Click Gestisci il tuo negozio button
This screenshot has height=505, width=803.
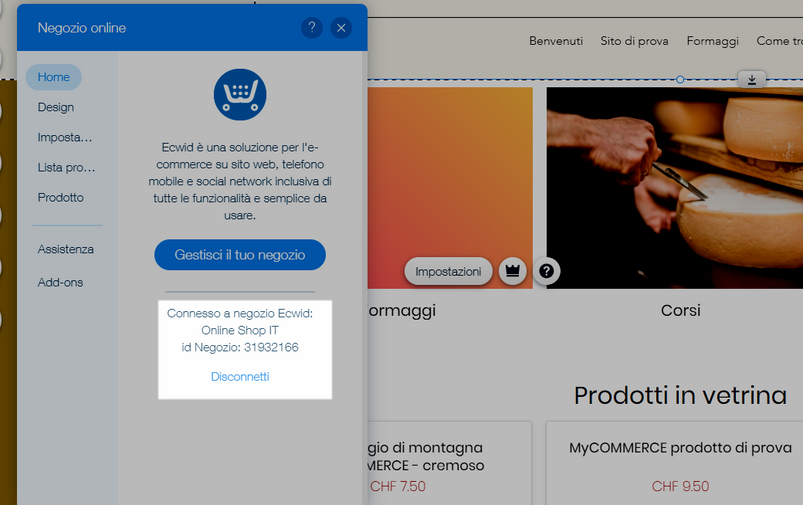pyautogui.click(x=240, y=255)
